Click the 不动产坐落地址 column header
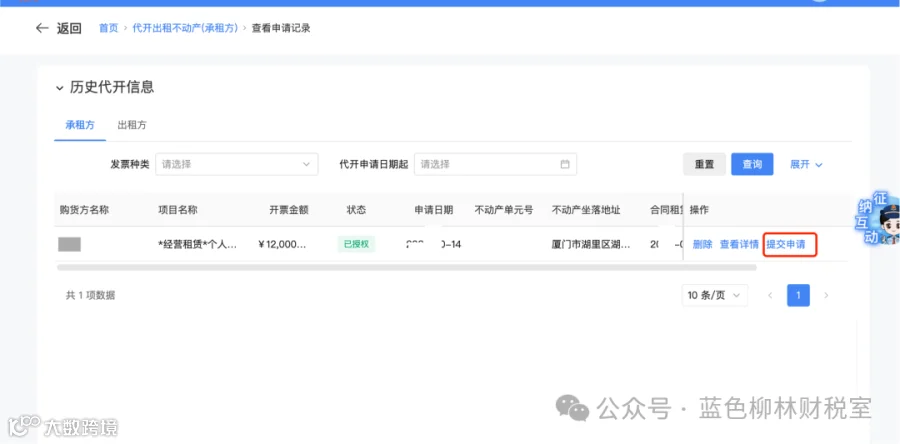 pyautogui.click(x=586, y=210)
